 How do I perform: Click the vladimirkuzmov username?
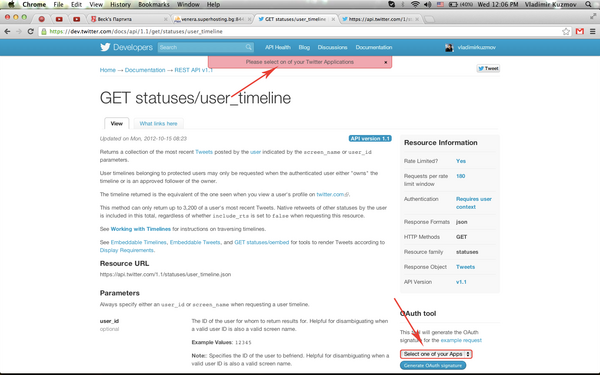476,47
